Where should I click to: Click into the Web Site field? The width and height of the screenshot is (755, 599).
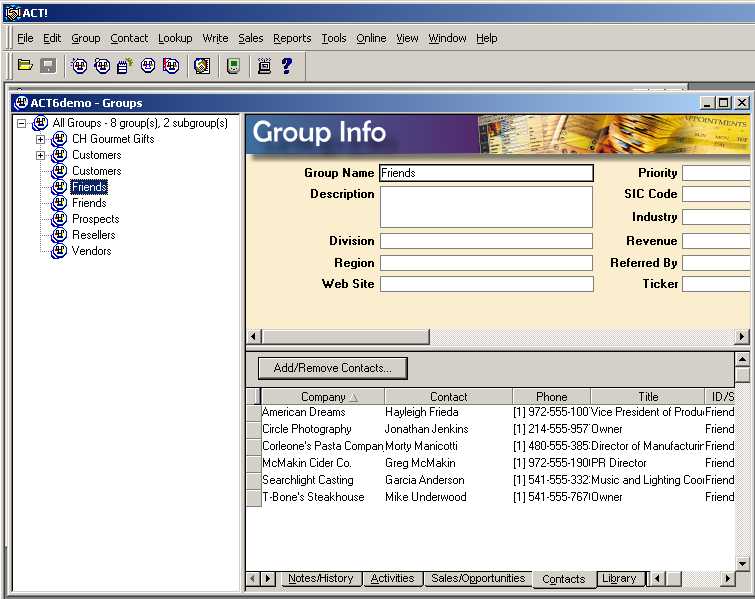pyautogui.click(x=486, y=284)
